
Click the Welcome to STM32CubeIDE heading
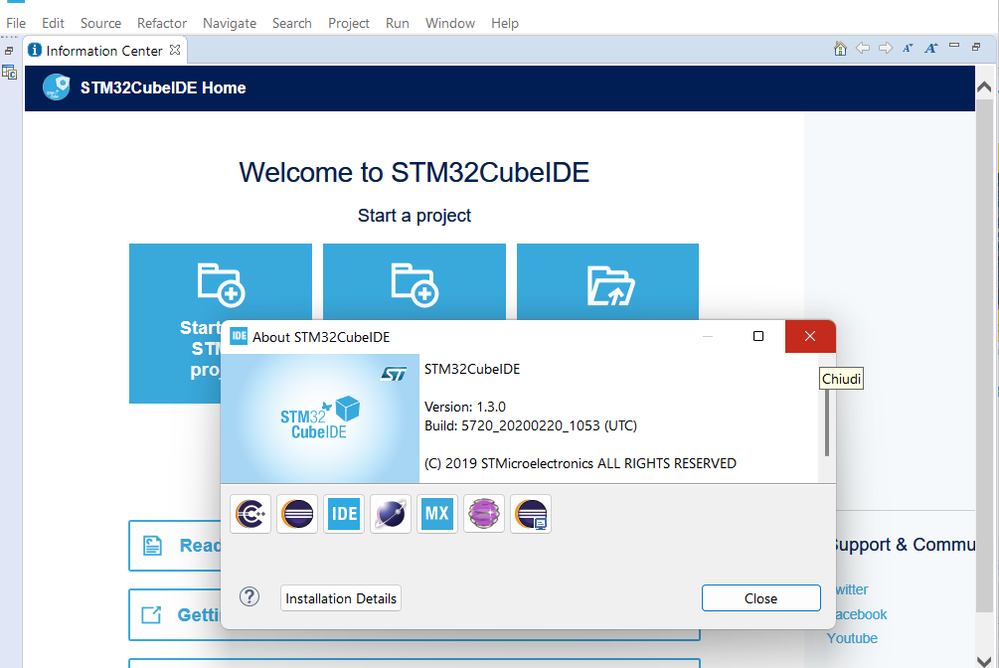pos(414,173)
